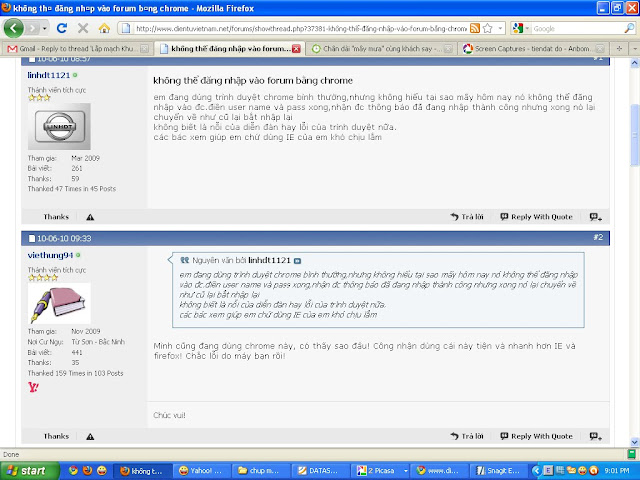Open the list all tabs dropdown

pyautogui.click(x=634, y=48)
